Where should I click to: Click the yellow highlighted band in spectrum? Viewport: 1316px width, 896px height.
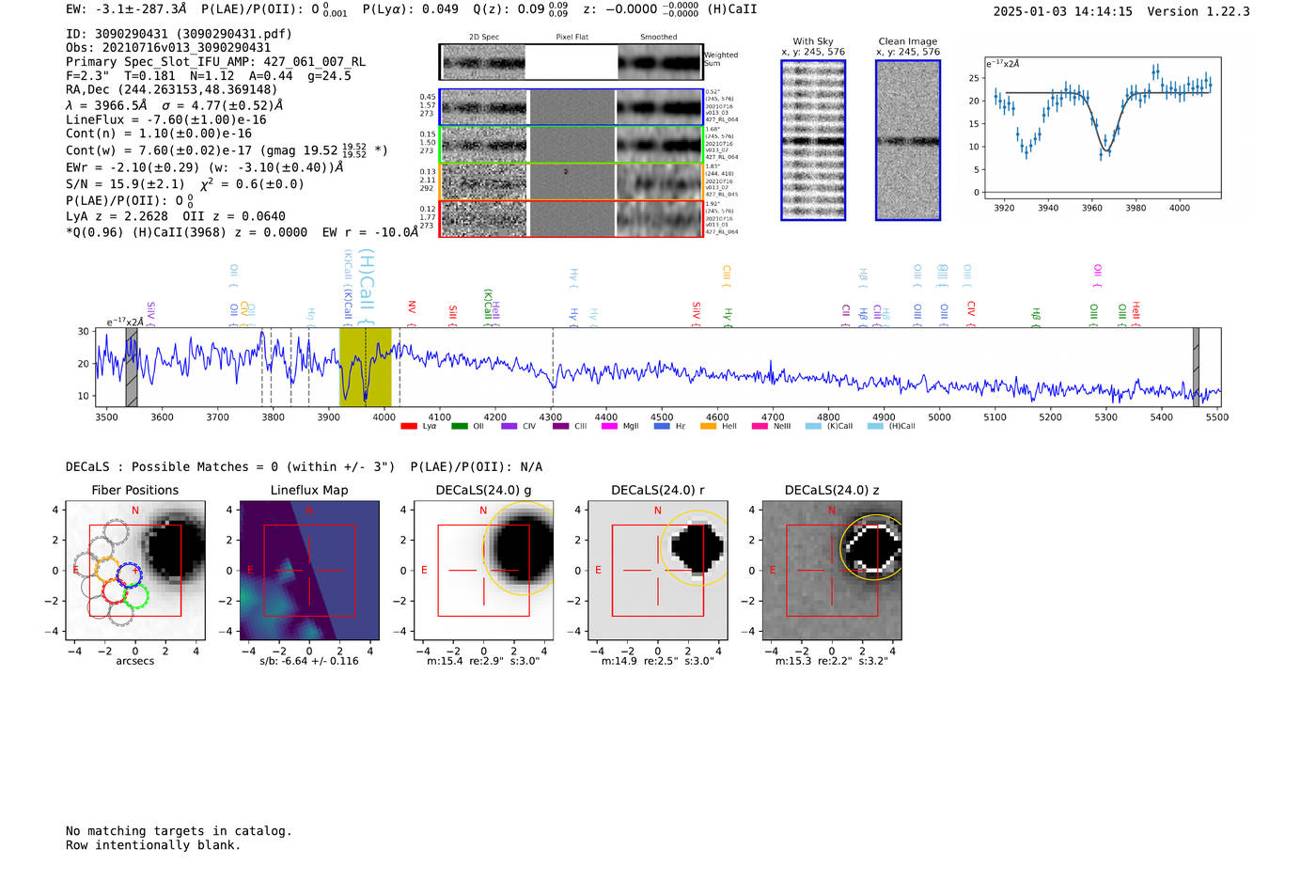coord(366,367)
